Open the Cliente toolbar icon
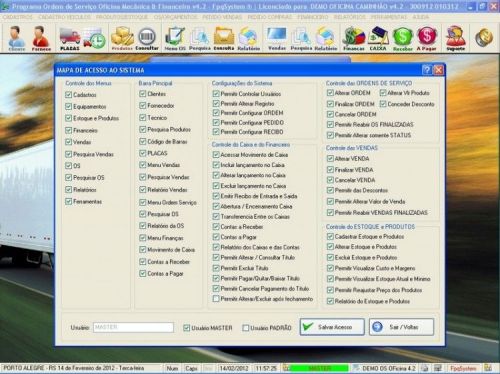 pyautogui.click(x=16, y=38)
